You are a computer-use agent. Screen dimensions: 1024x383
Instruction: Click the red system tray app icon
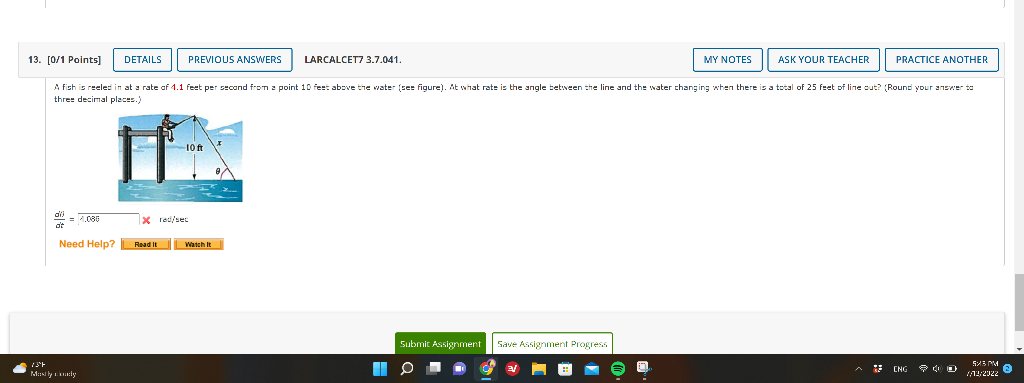[878, 369]
